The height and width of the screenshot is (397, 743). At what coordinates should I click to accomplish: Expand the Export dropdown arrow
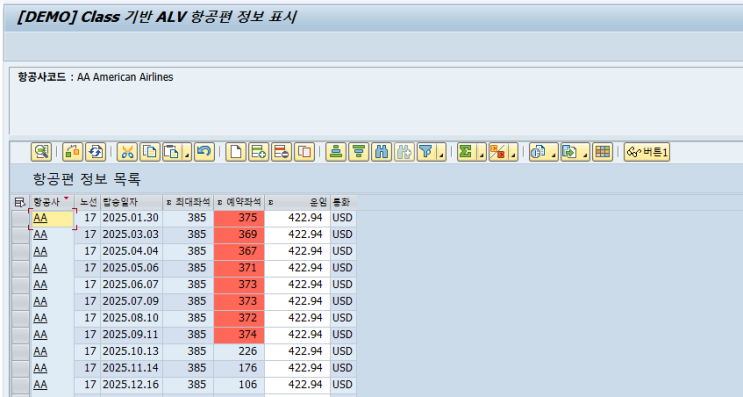coord(585,153)
